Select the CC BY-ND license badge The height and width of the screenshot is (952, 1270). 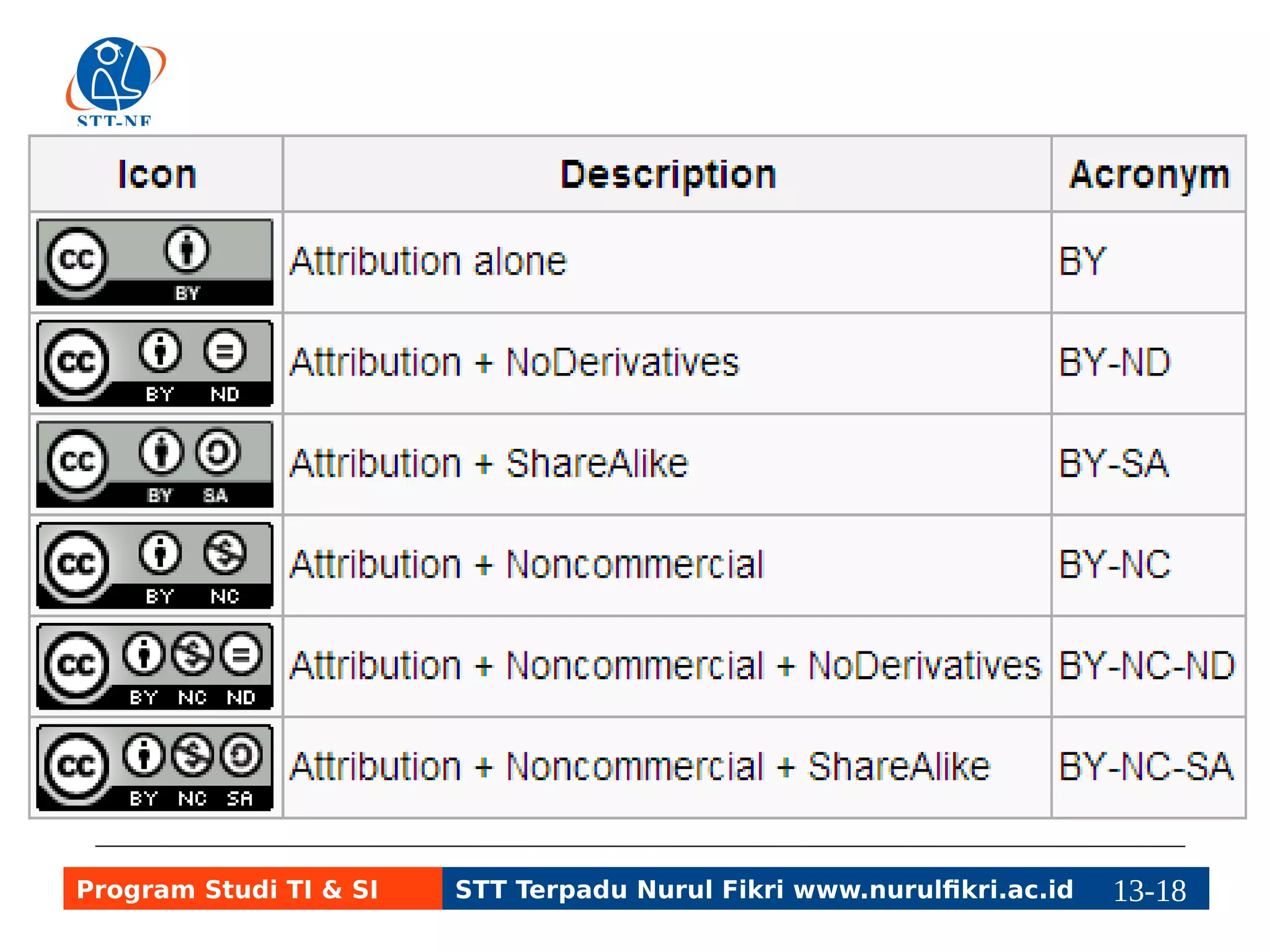tap(154, 363)
